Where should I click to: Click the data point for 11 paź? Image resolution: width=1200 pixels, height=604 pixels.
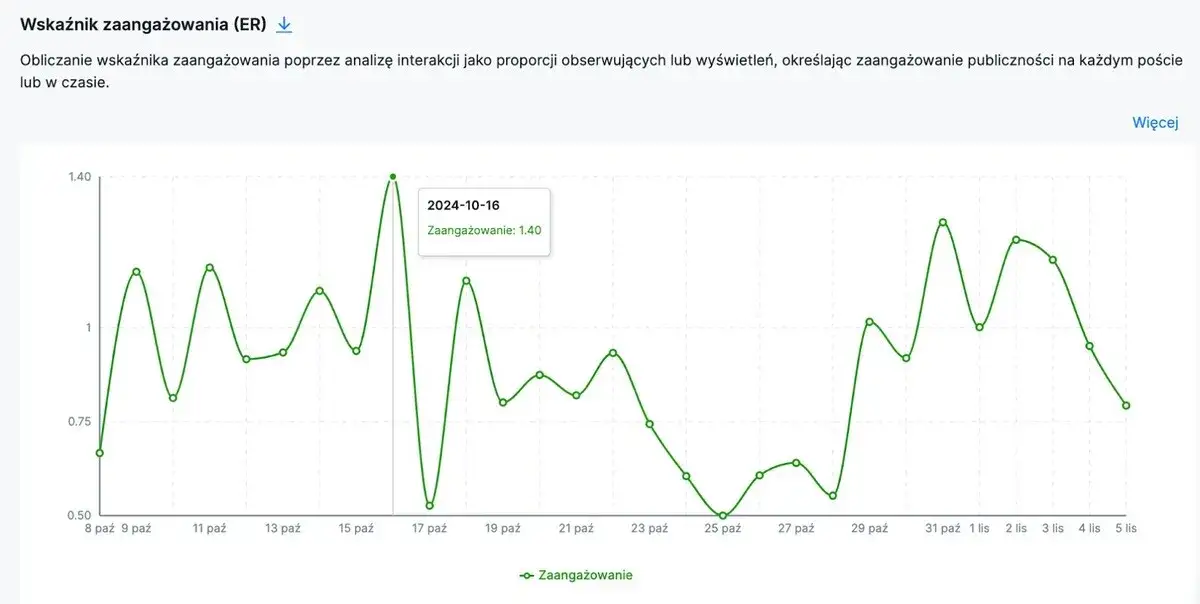pos(210,267)
